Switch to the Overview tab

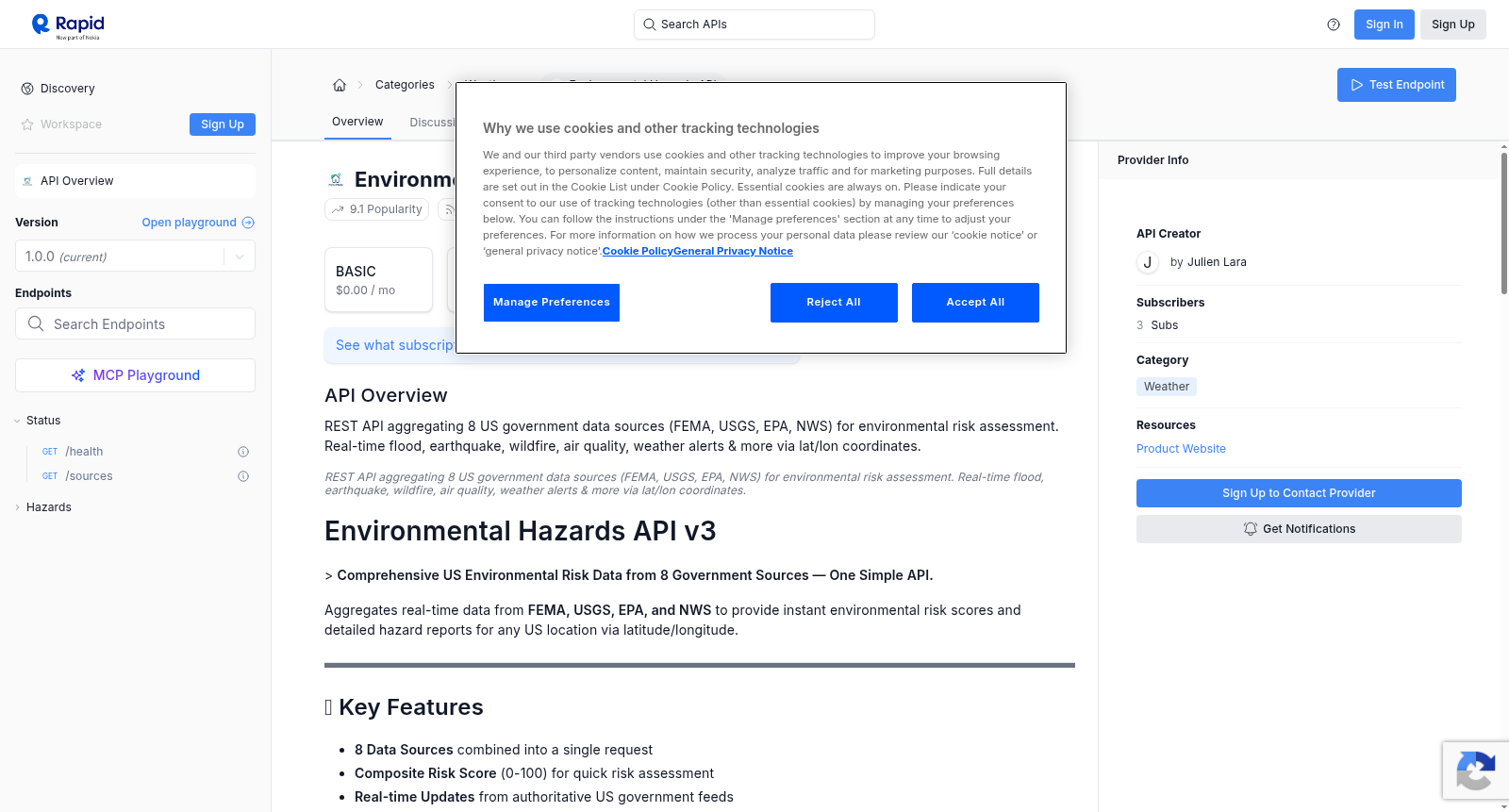pyautogui.click(x=357, y=122)
